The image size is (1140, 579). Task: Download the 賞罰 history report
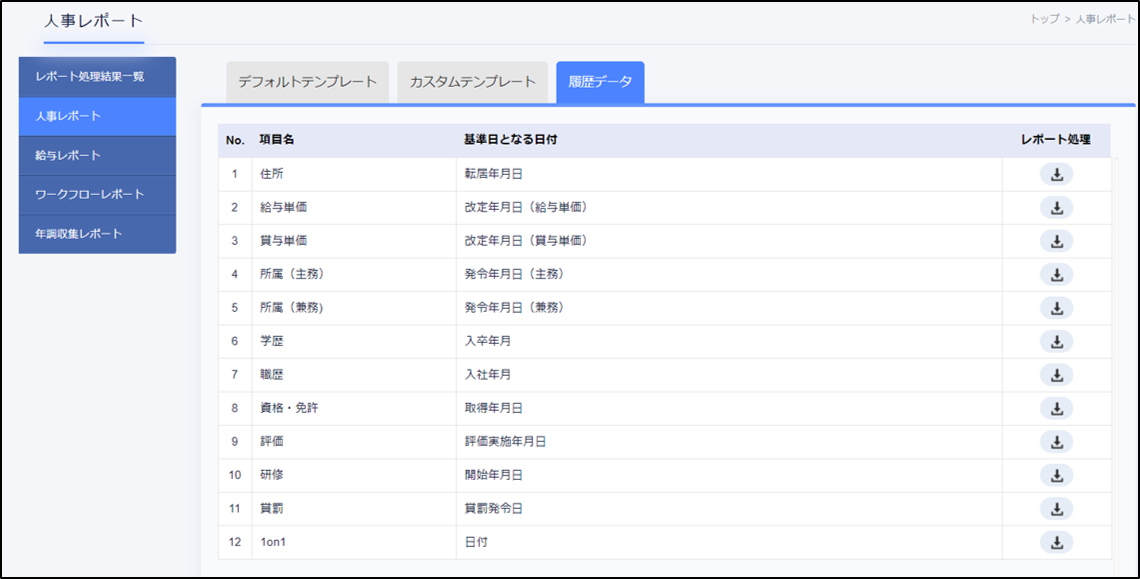(x=1056, y=509)
